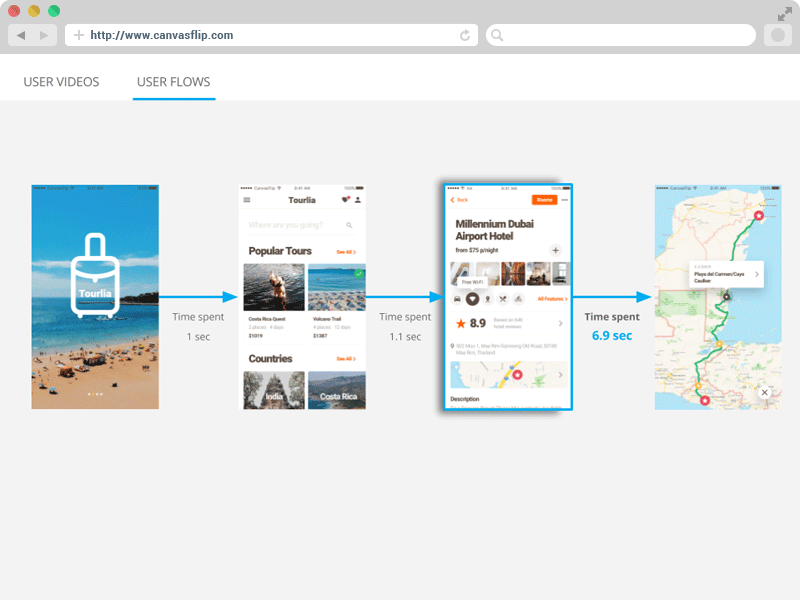Image resolution: width=800 pixels, height=600 pixels.
Task: Open See All next to Popular Tours
Action: 346,252
